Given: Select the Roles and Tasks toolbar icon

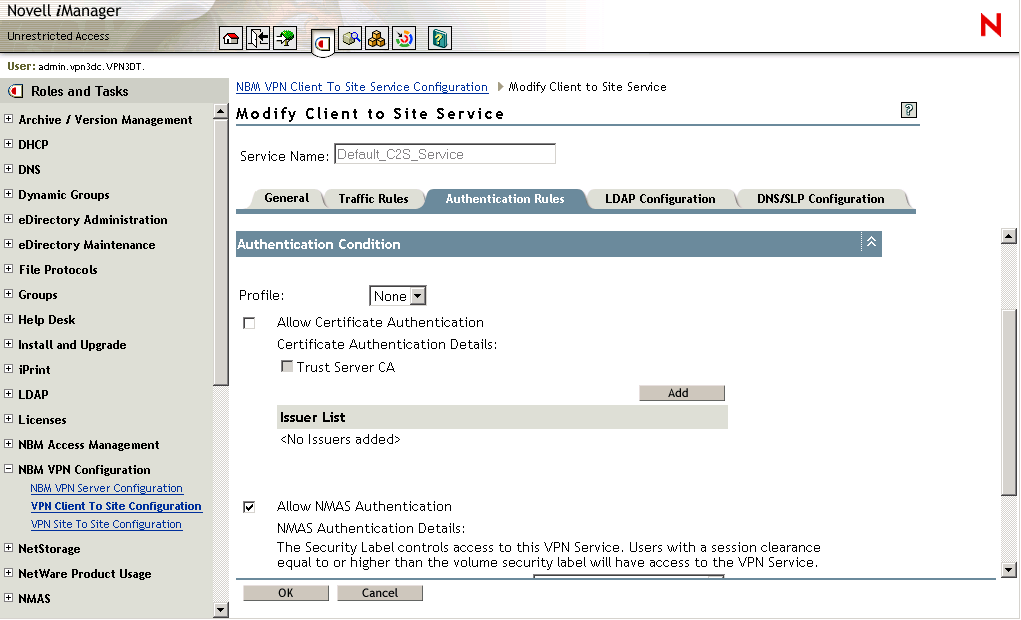Looking at the screenshot, I should pyautogui.click(x=322, y=43).
